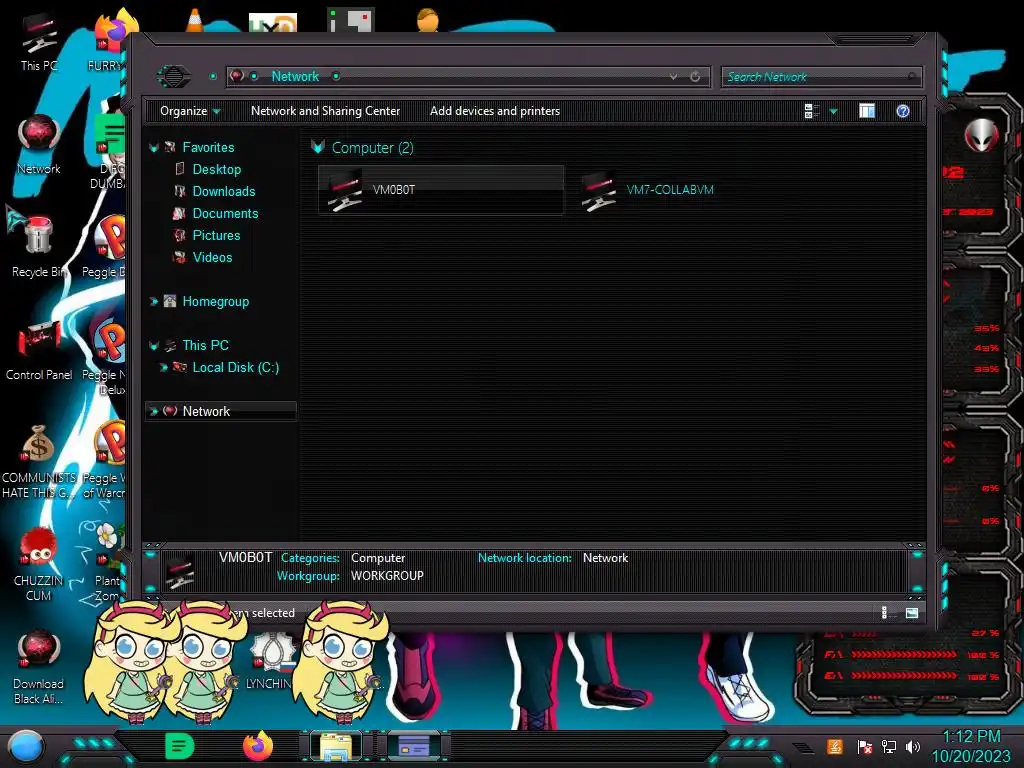1024x768 pixels.
Task: Open Network and Sharing Center
Action: 325,111
